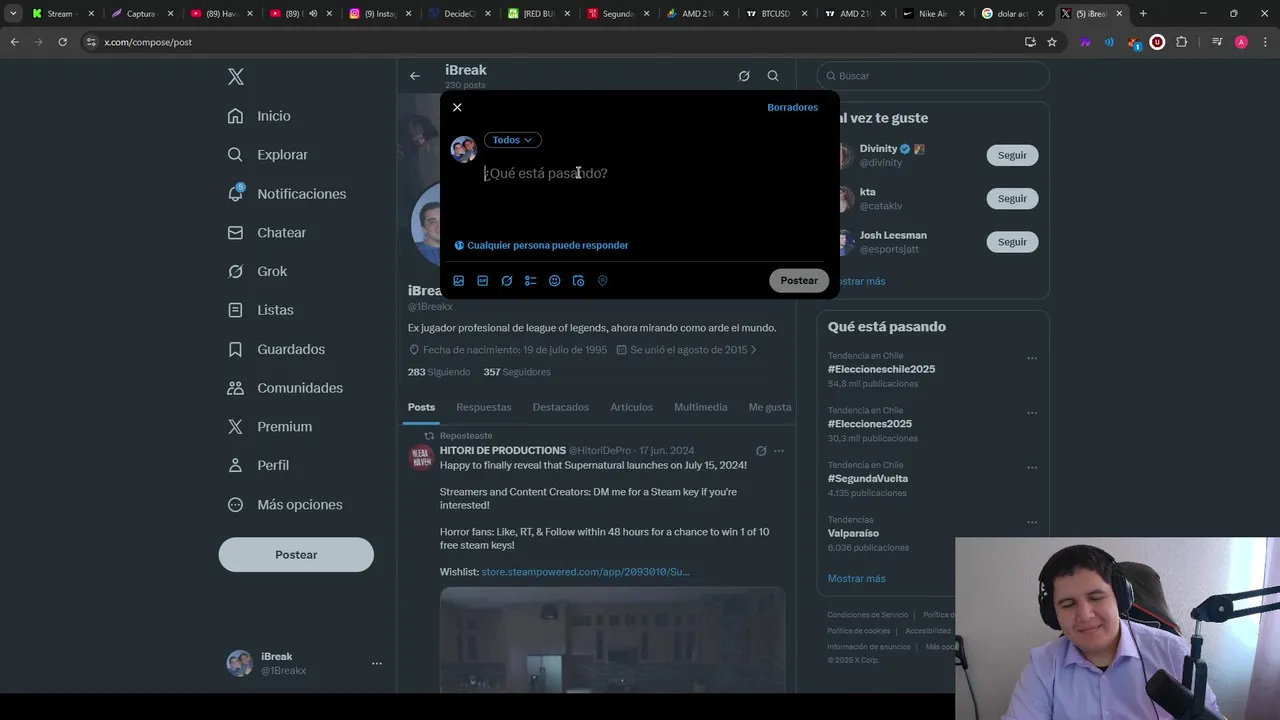Open HITORI DE PRODUCTIONS post menu dots

click(778, 451)
